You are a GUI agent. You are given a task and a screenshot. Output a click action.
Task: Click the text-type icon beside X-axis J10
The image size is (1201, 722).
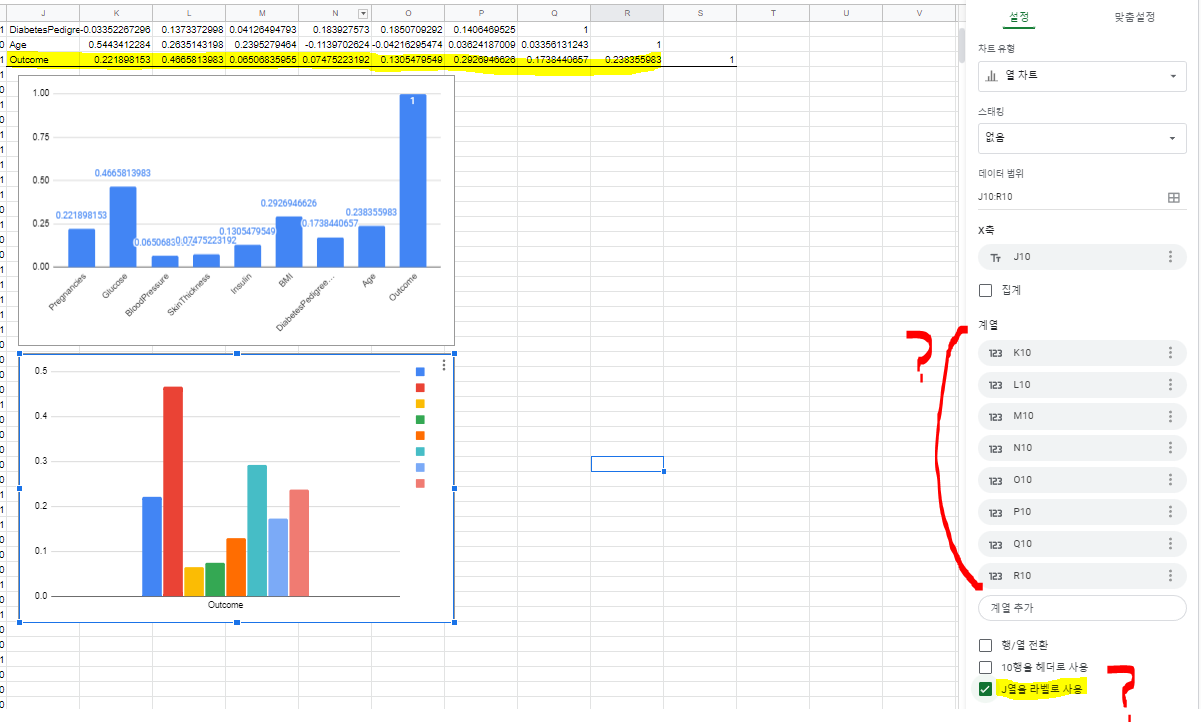coord(995,258)
